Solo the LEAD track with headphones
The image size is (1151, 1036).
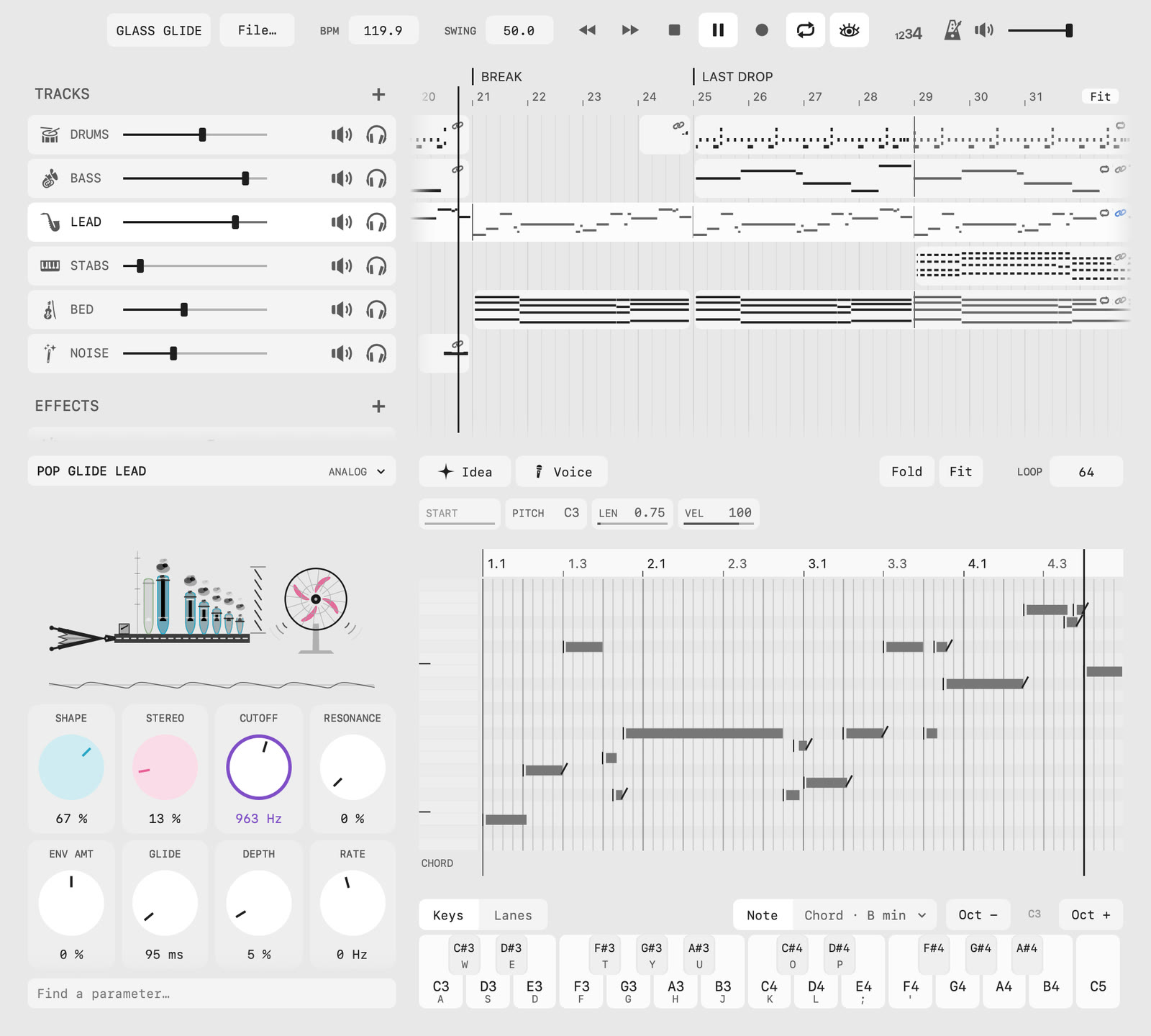tap(376, 222)
